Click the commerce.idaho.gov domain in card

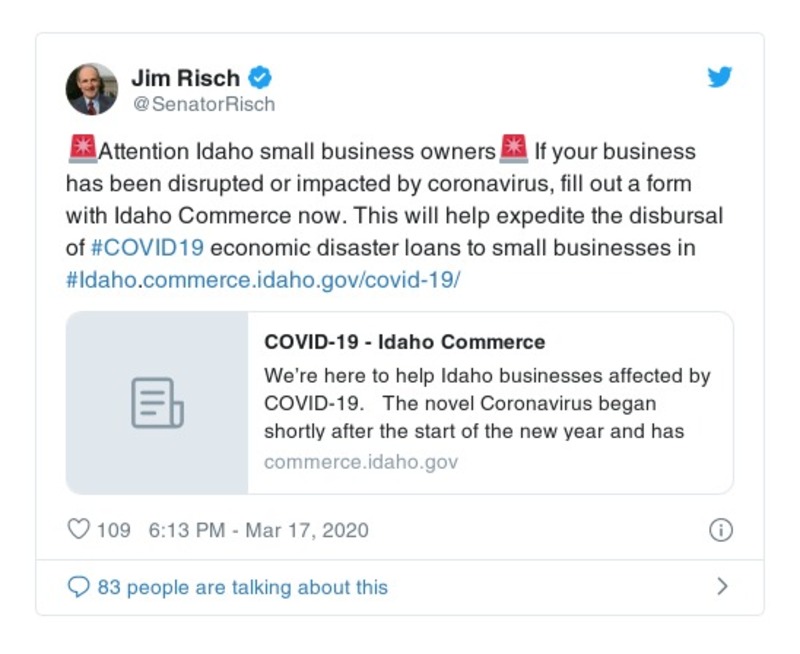(x=361, y=462)
